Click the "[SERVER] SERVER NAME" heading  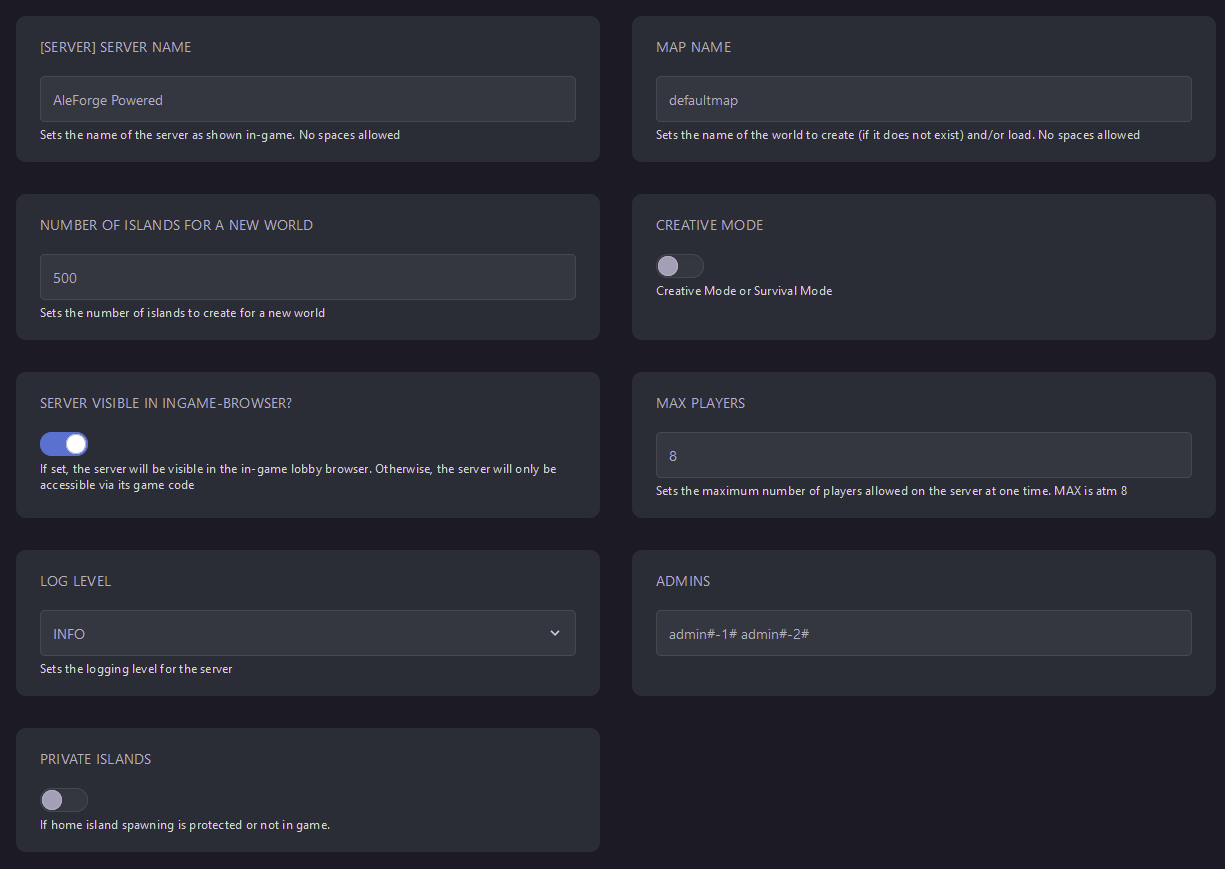(x=115, y=47)
